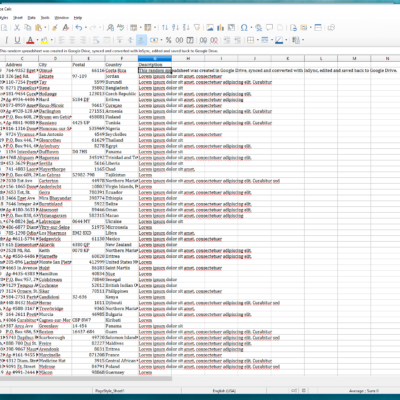Toggle Underline formatting

point(17,40)
